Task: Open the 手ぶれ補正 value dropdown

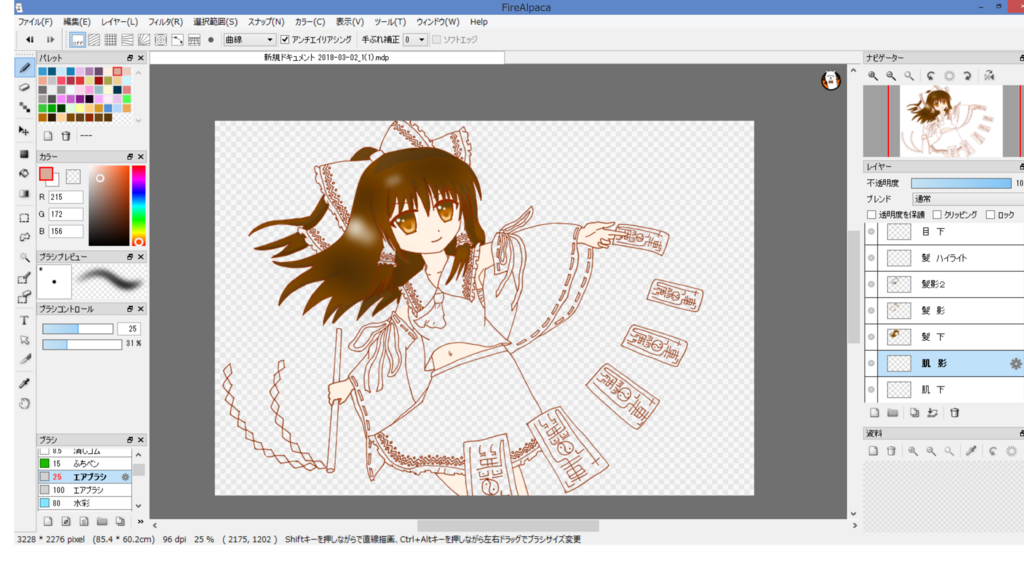Action: 415,40
